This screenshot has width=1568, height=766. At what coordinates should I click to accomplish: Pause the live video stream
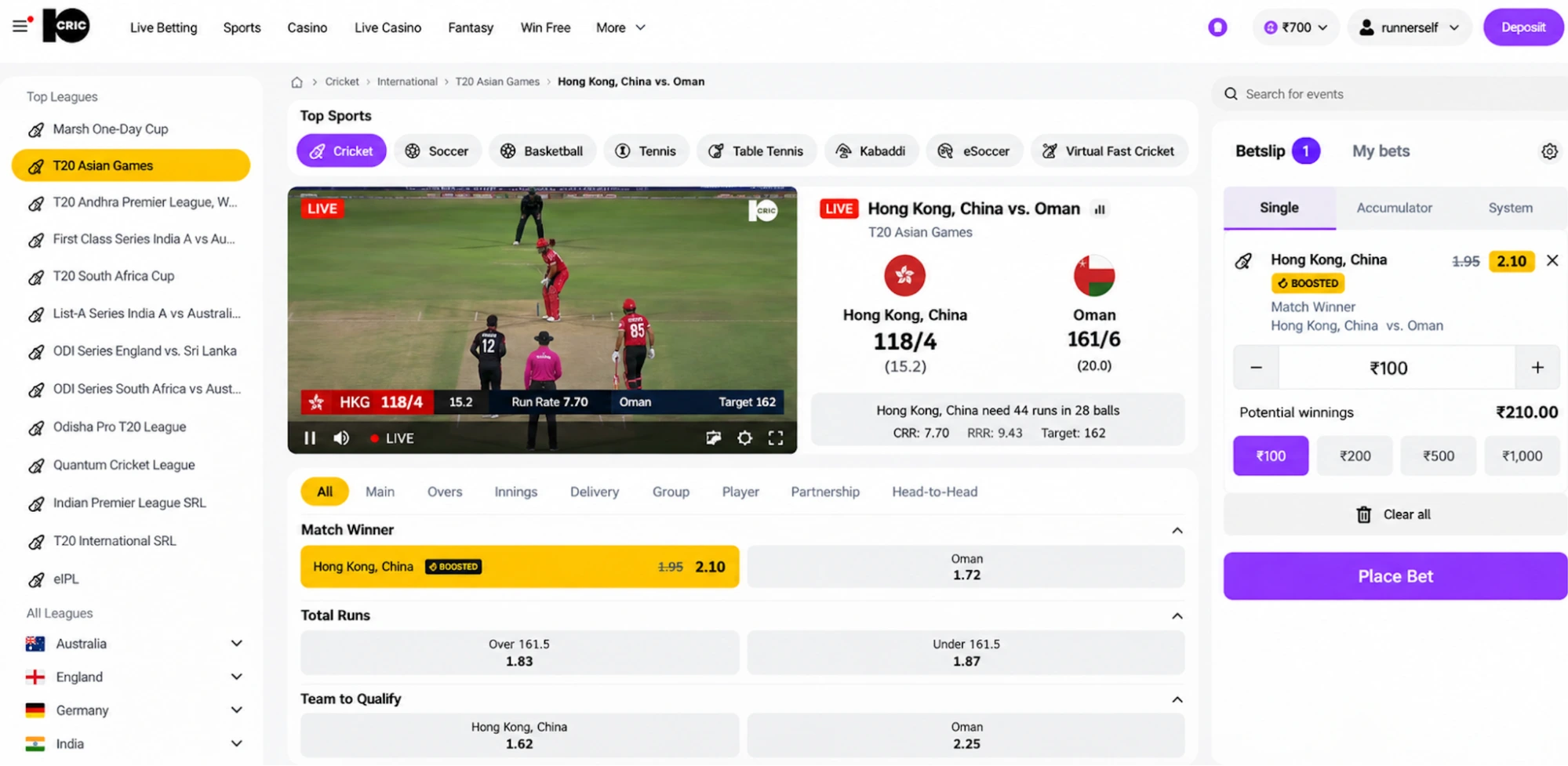[x=310, y=438]
